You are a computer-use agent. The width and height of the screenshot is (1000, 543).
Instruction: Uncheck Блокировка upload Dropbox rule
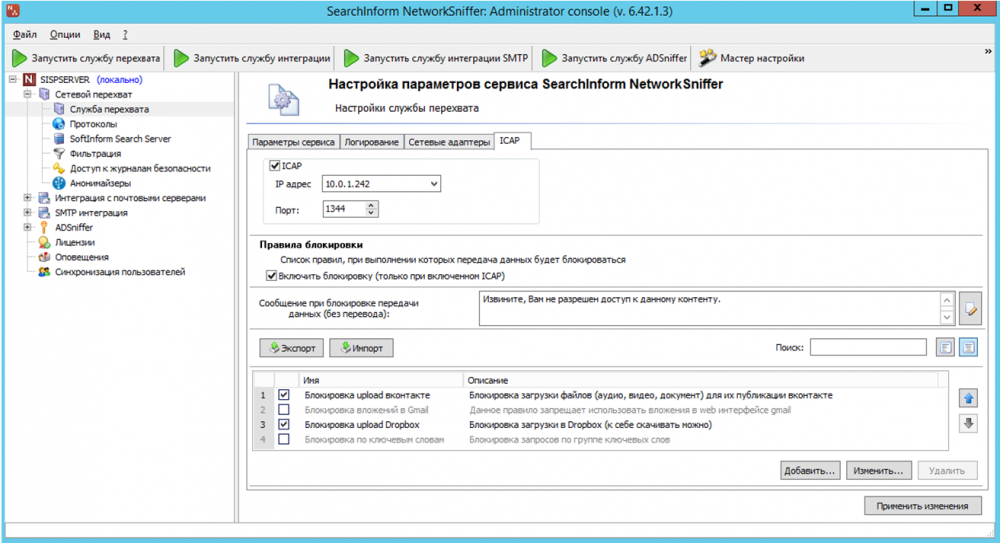284,424
